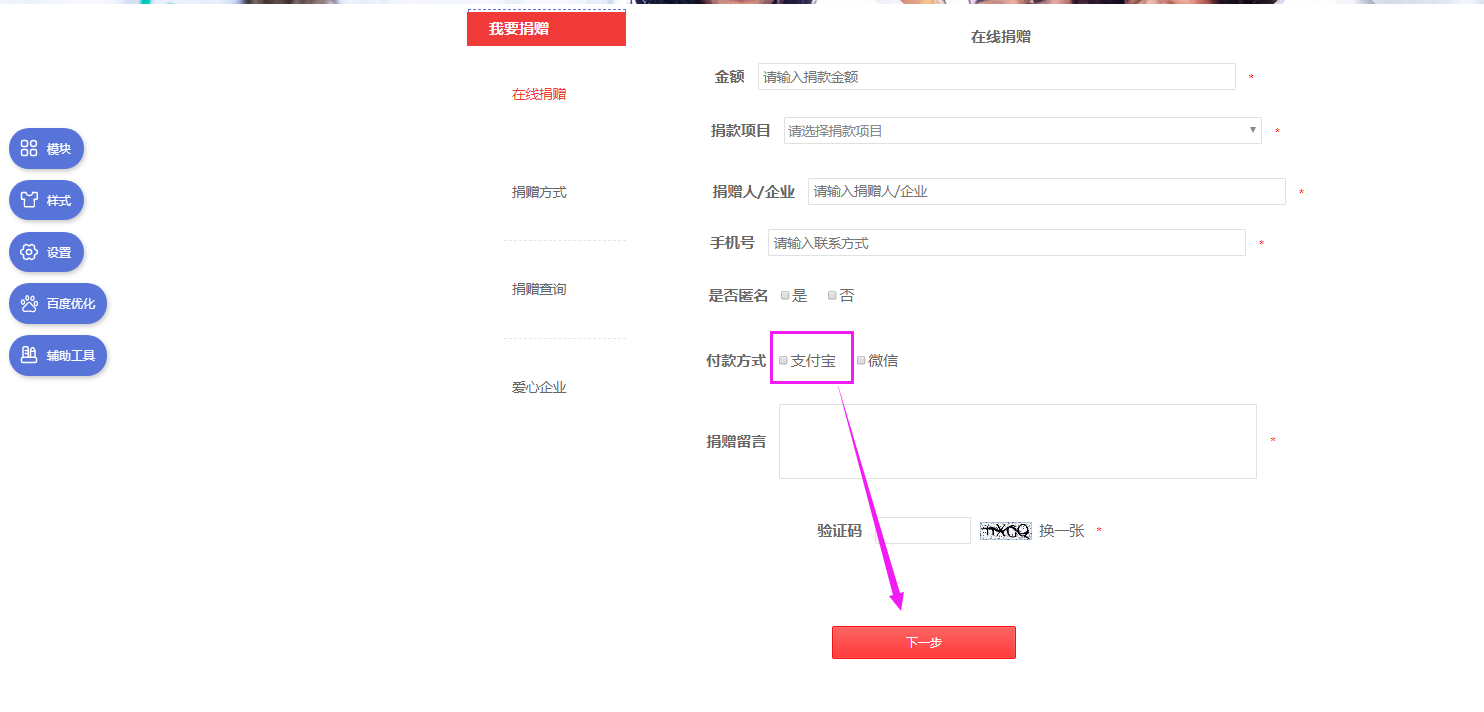Focus the 捐赠留言 text area
1484x712 pixels.
point(1017,441)
